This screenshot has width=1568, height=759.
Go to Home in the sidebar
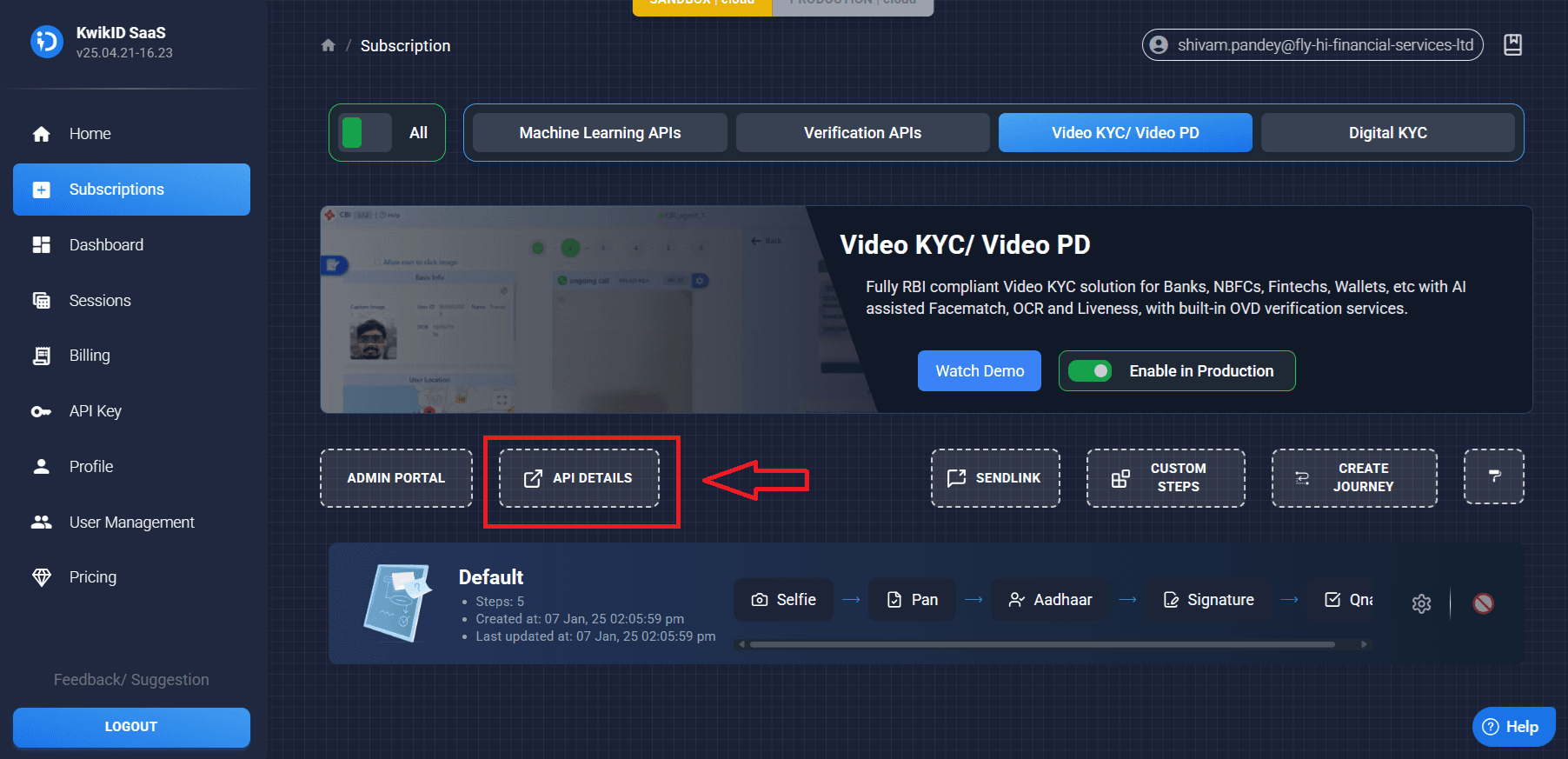click(x=131, y=134)
